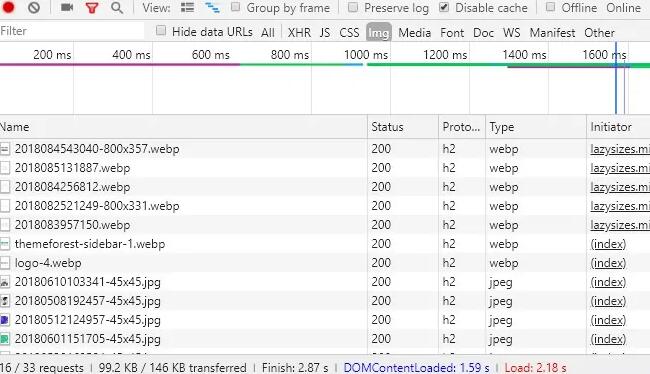Toggle the capture screenshots camera icon

[x=67, y=7]
